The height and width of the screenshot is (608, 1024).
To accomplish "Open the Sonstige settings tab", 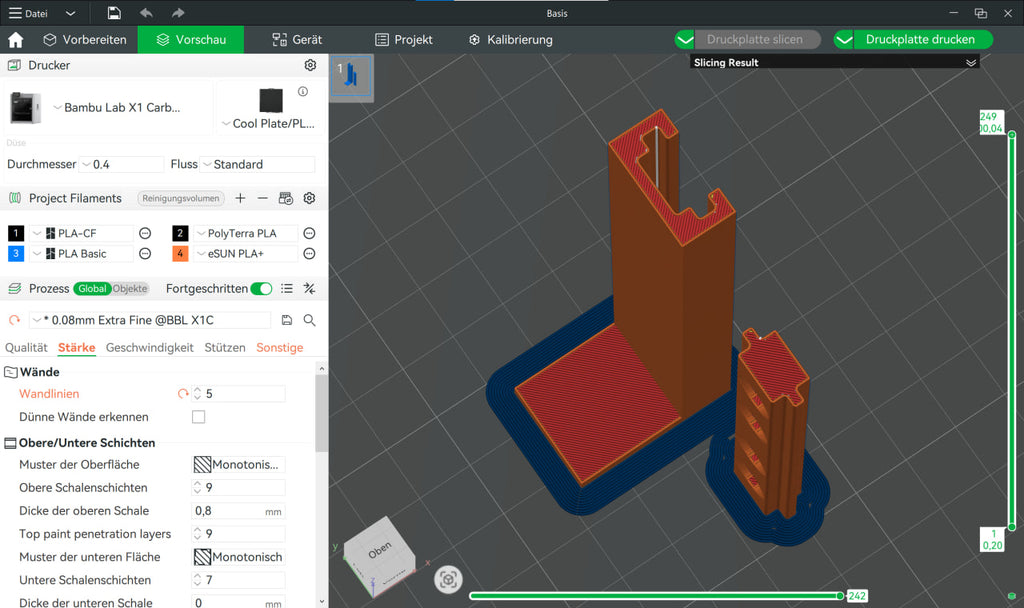I will (x=280, y=347).
